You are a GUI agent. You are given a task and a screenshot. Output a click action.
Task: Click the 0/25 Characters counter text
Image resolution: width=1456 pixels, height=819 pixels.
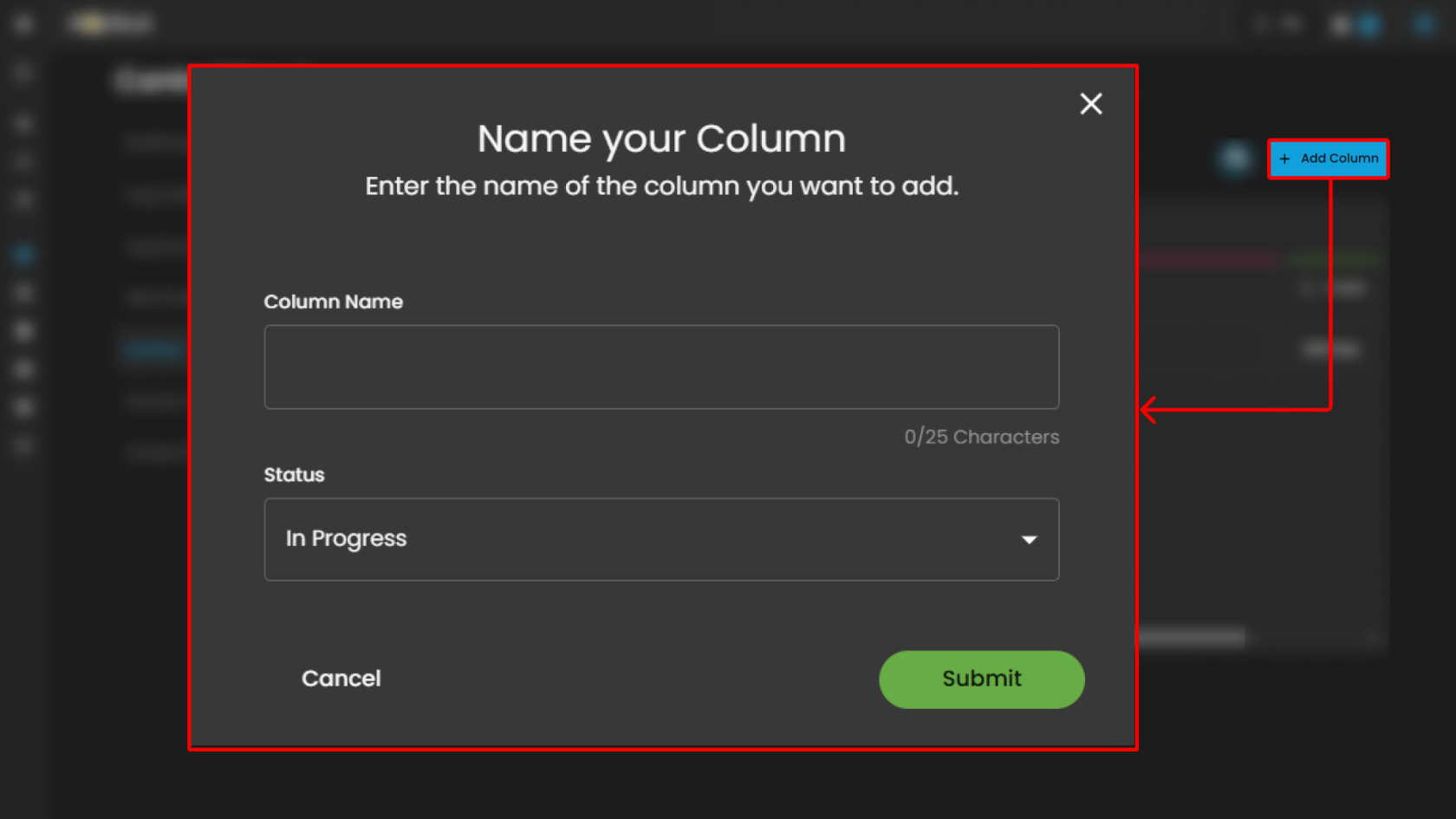[x=981, y=437]
